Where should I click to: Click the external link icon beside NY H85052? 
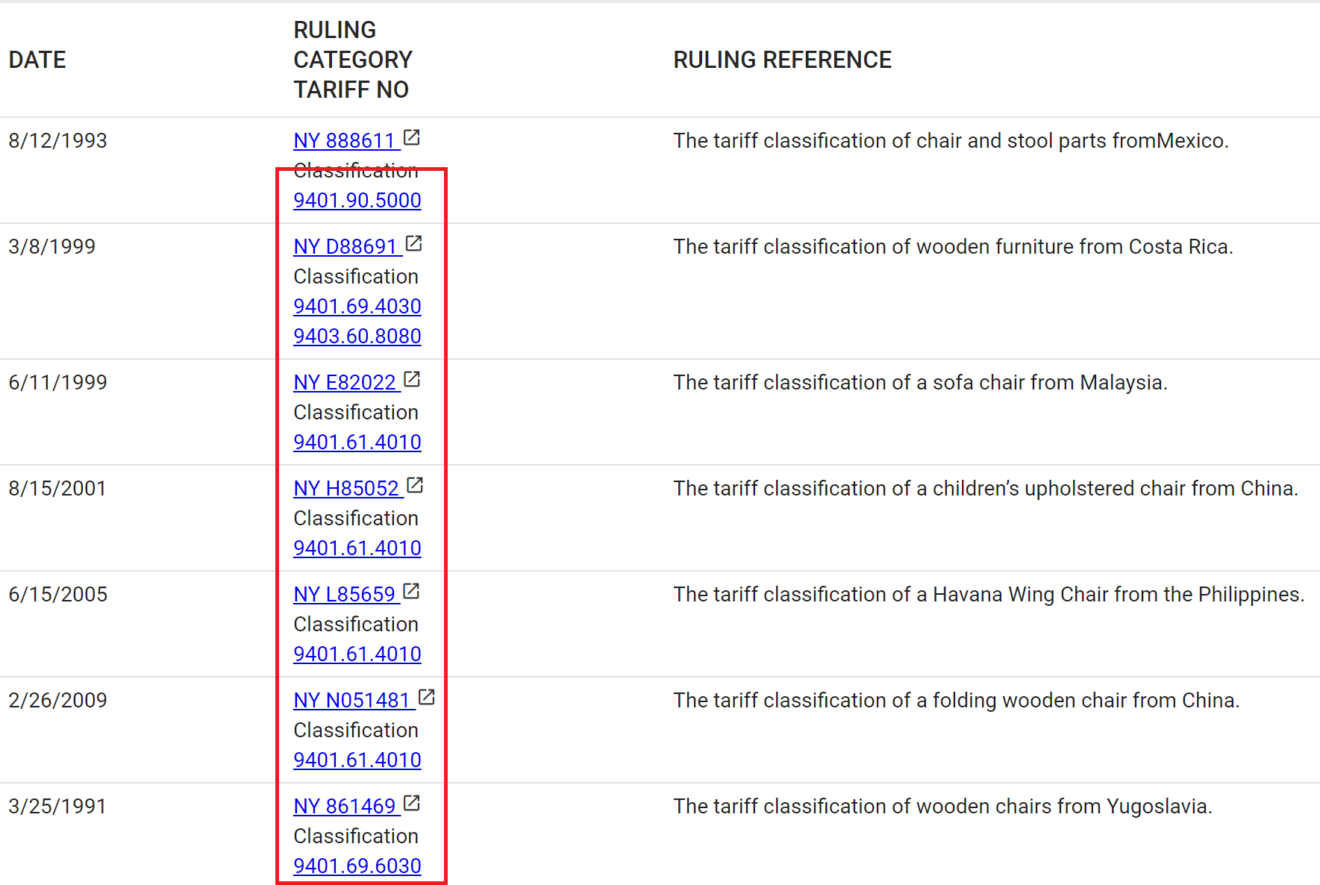click(x=414, y=485)
